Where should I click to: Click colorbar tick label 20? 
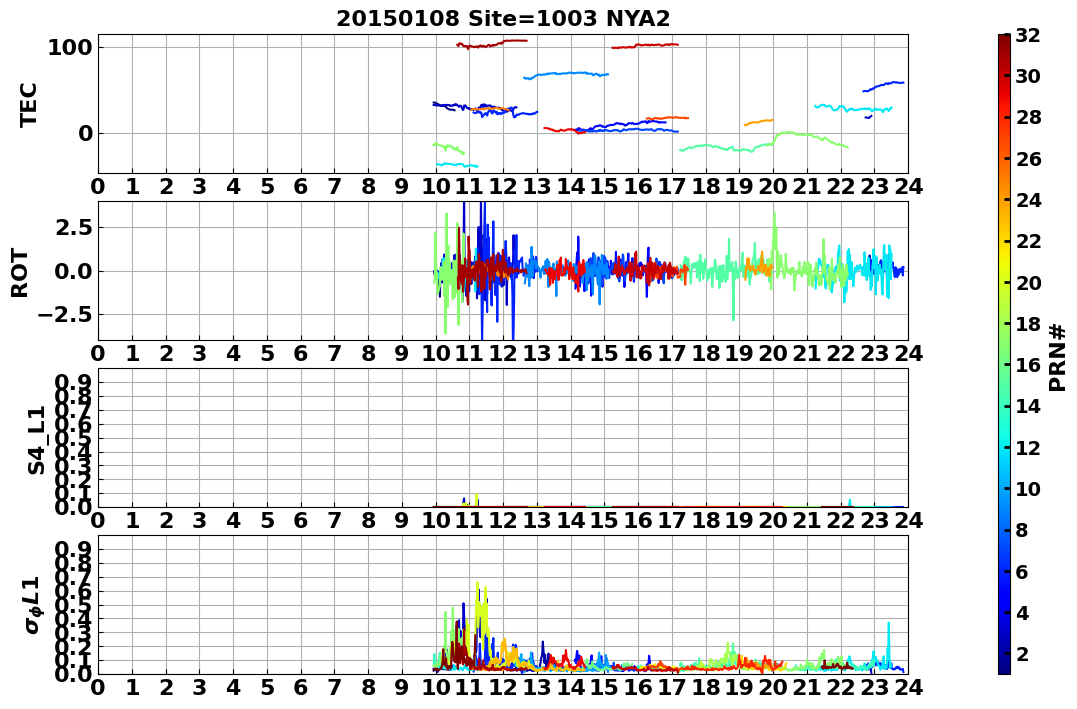[1028, 282]
